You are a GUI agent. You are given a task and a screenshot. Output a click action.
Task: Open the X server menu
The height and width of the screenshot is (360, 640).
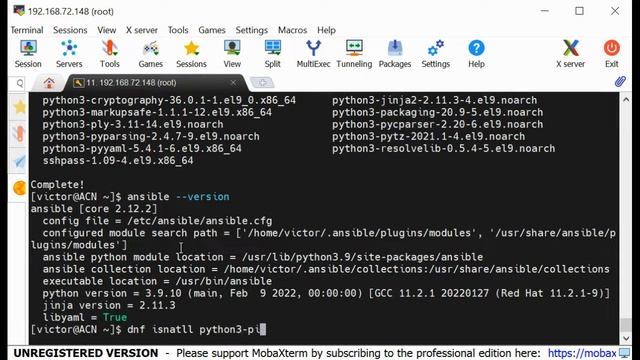coord(141,30)
